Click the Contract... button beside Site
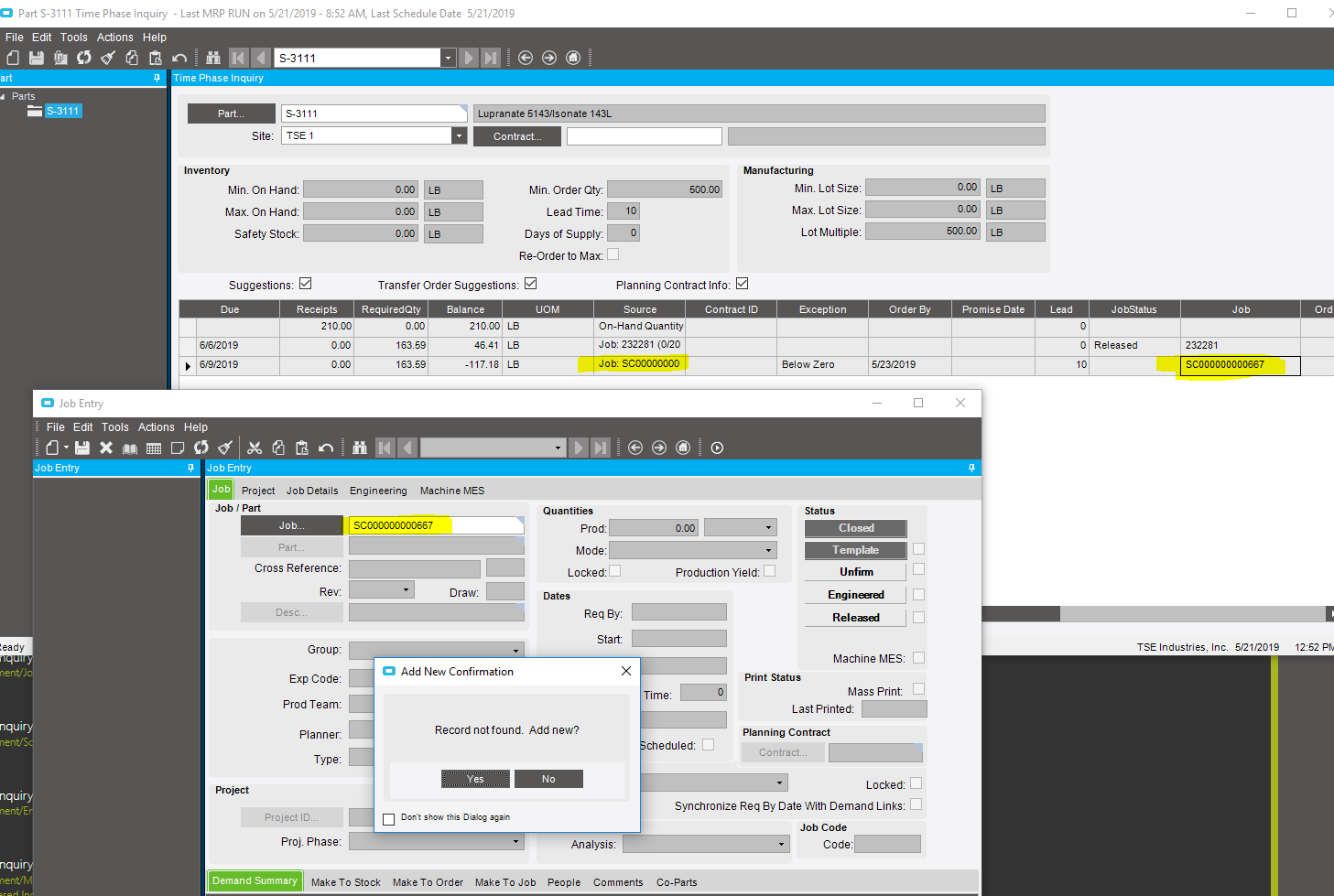Image resolution: width=1334 pixels, height=896 pixels. (x=516, y=136)
